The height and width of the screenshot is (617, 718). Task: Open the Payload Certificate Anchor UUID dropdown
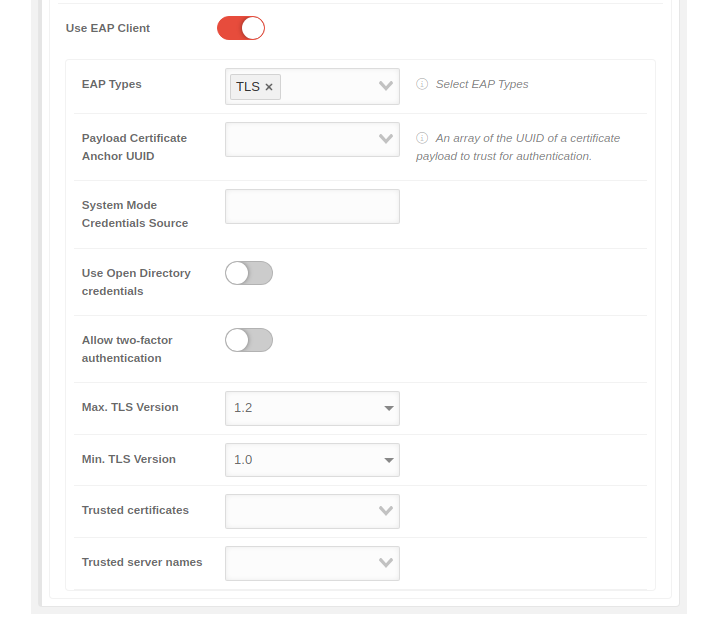coord(312,139)
